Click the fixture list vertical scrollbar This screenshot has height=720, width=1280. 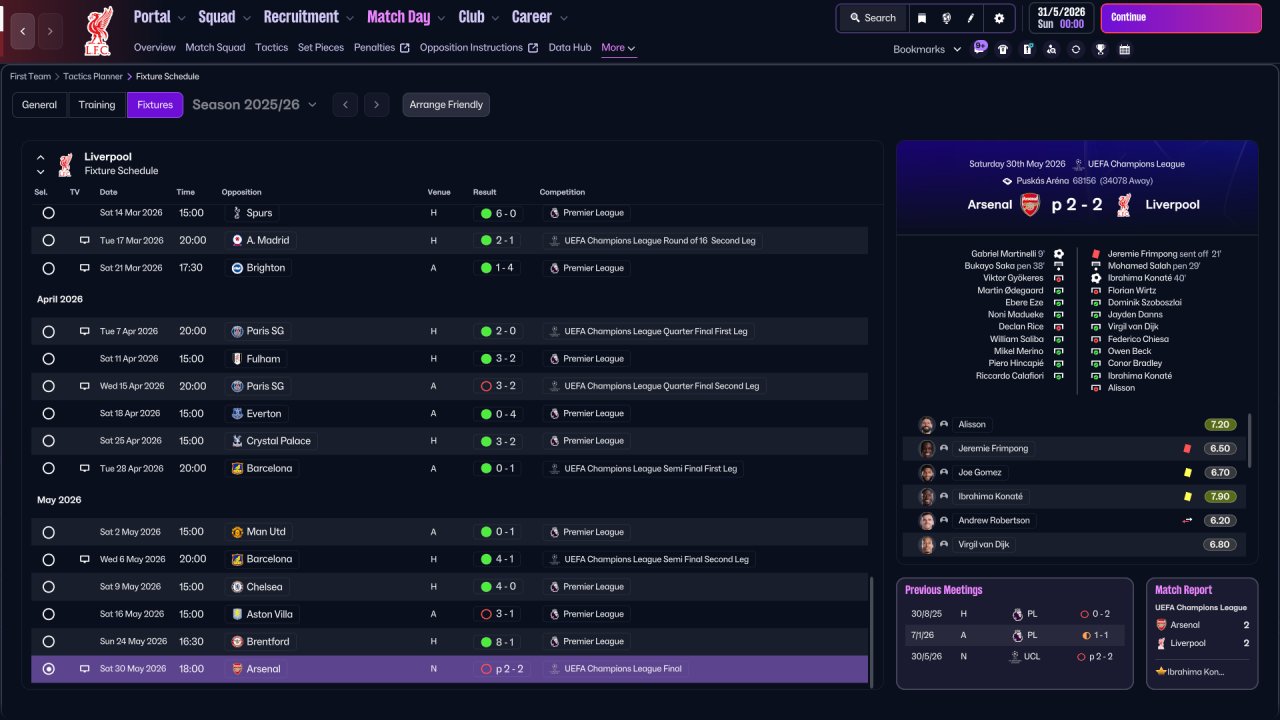[x=872, y=632]
